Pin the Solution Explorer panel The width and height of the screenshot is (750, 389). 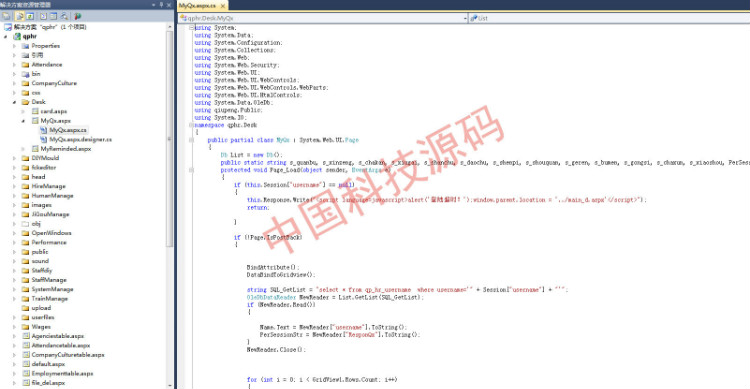point(161,5)
